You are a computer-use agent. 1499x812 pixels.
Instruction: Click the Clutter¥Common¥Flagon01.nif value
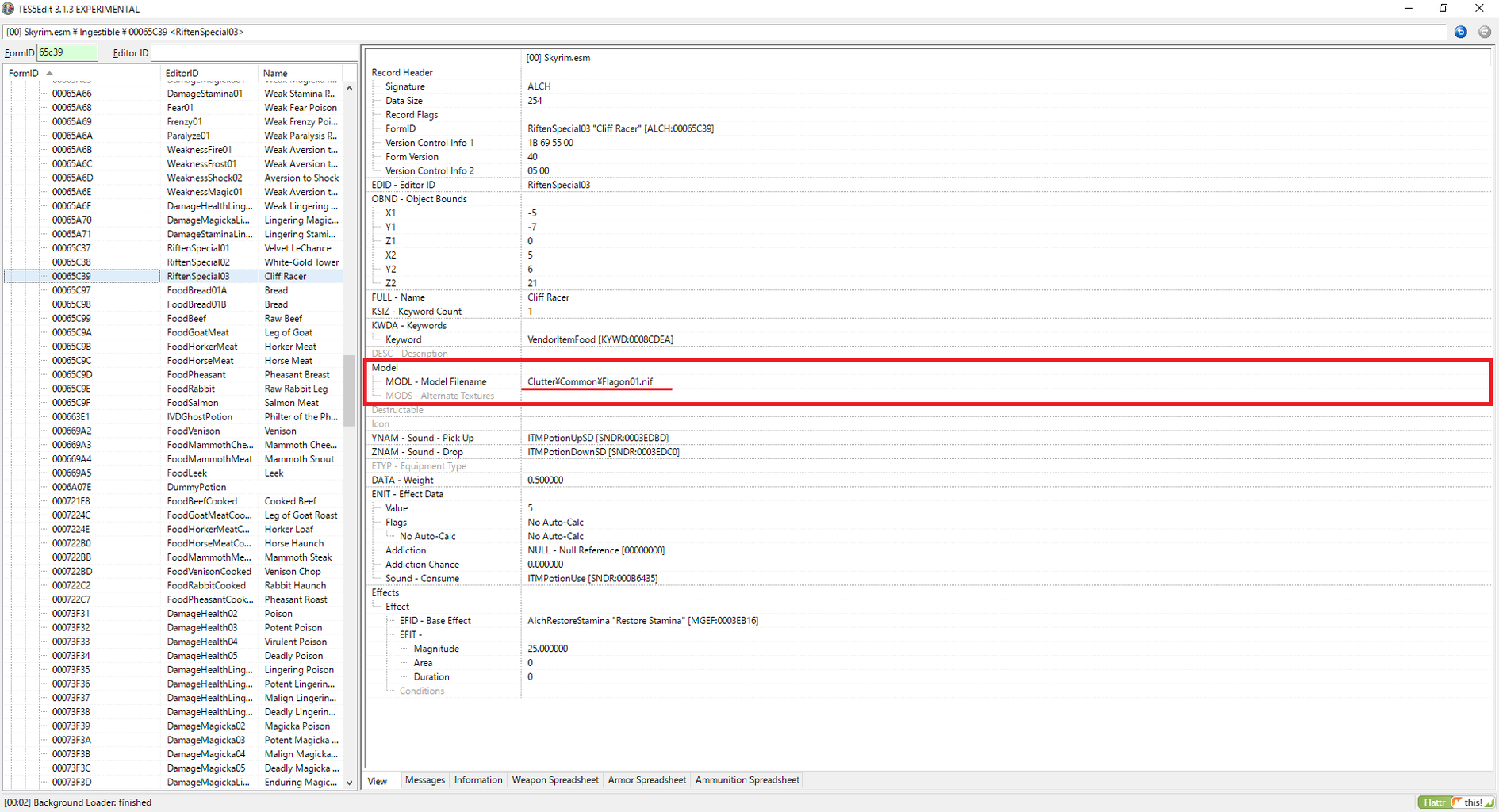pos(590,381)
